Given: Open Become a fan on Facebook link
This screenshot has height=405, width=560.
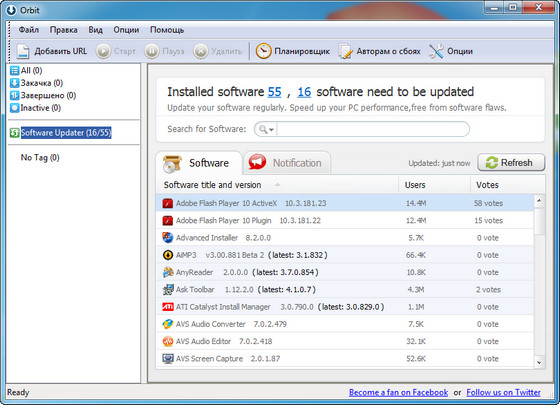Looking at the screenshot, I should tap(398, 392).
